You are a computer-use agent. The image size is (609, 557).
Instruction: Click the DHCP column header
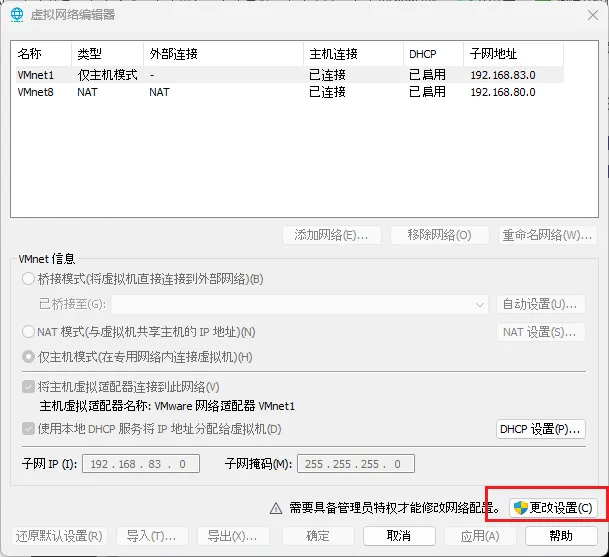coord(434,54)
